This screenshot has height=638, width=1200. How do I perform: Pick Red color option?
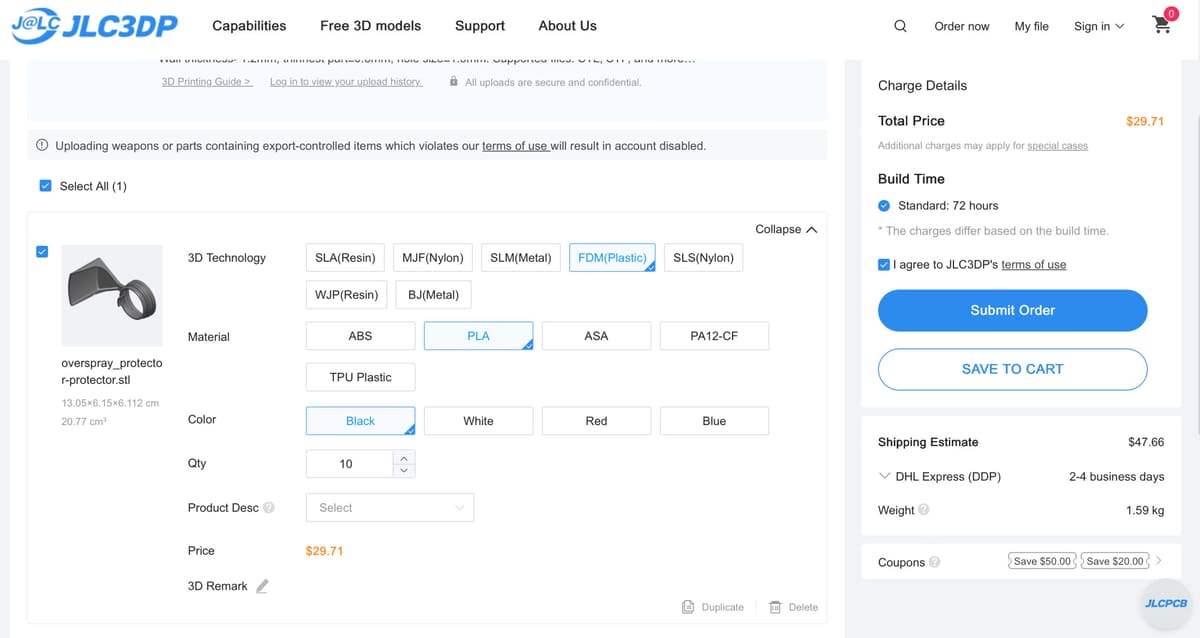coord(596,421)
